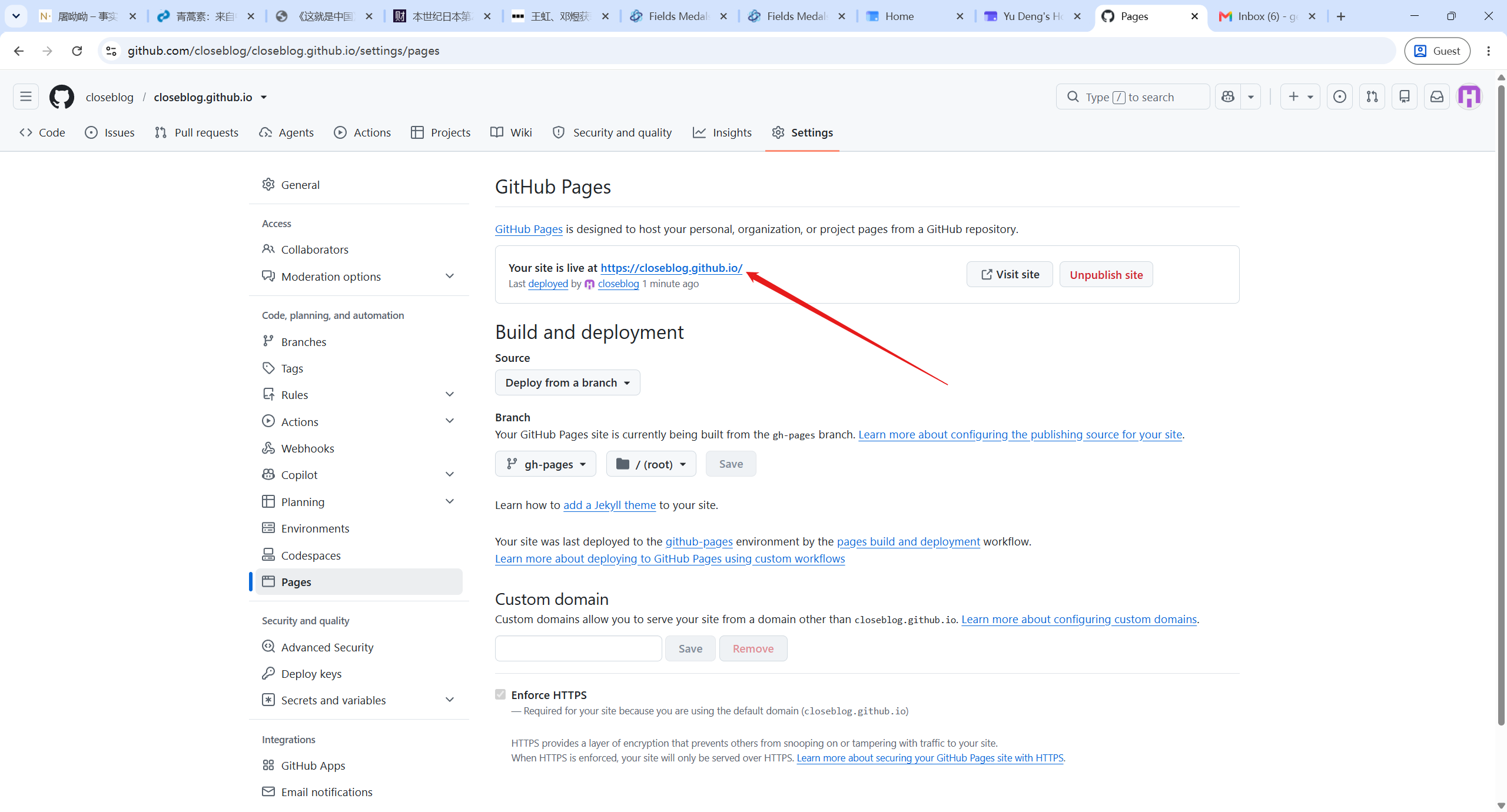Image resolution: width=1507 pixels, height=812 pixels.
Task: Close the Yu Deng's Home tab
Action: click(x=1077, y=16)
